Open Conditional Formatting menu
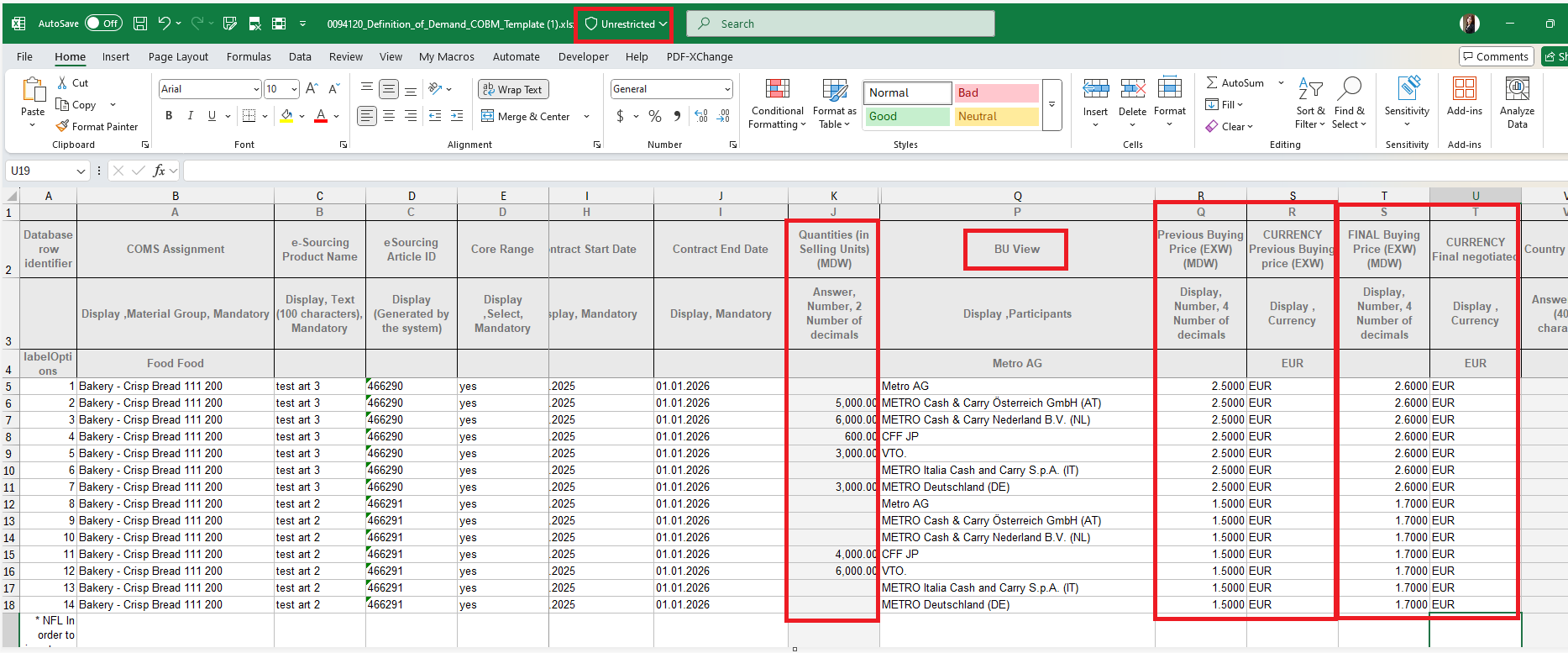1568x653 pixels. tap(777, 103)
